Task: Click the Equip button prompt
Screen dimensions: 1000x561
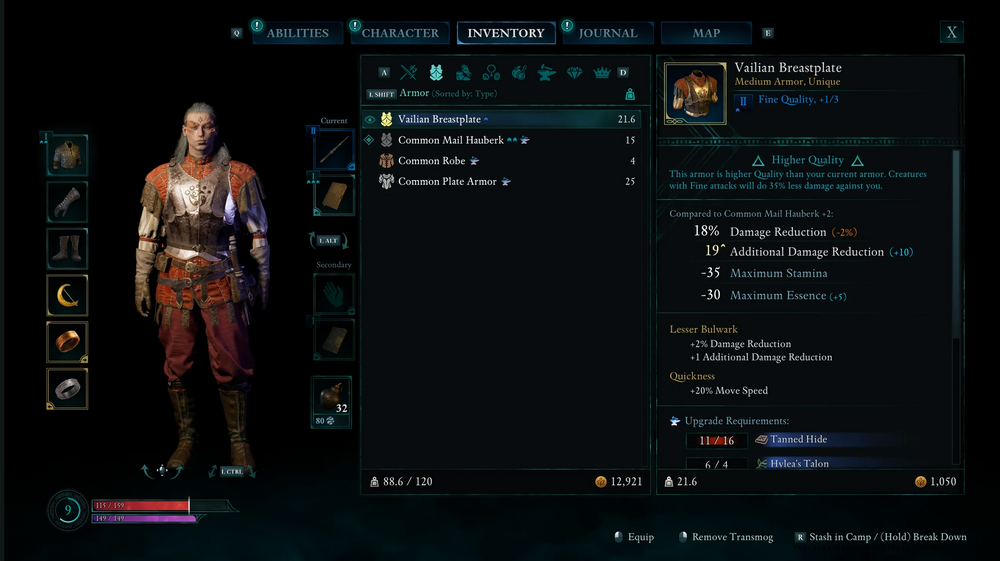Action: pos(635,537)
